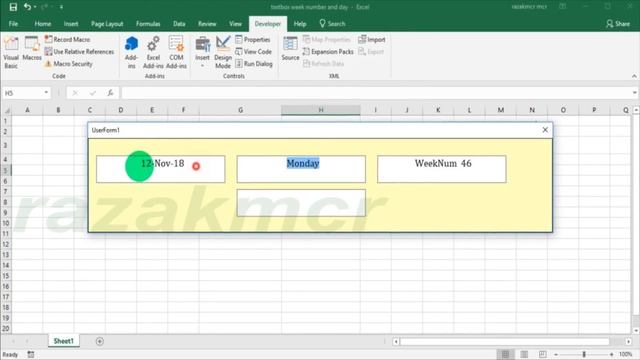Open the Add-ins button
Image resolution: width=640 pixels, height=360 pixels.
coord(131,52)
